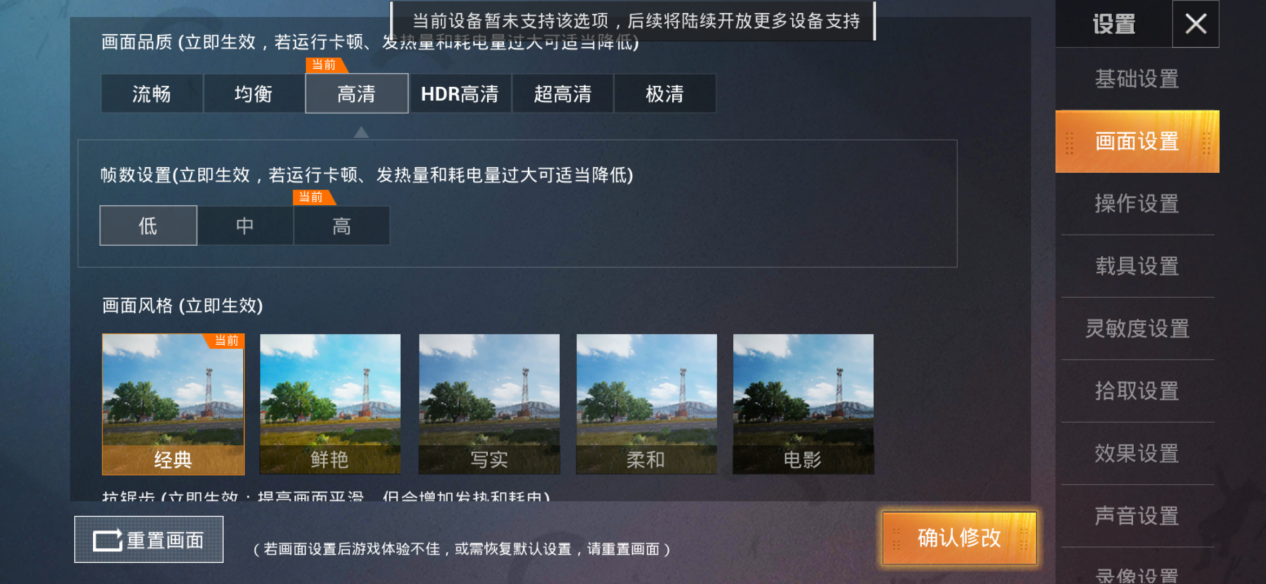The height and width of the screenshot is (584, 1266).
Task: Choose 均衡 graphics quality
Action: click(254, 94)
